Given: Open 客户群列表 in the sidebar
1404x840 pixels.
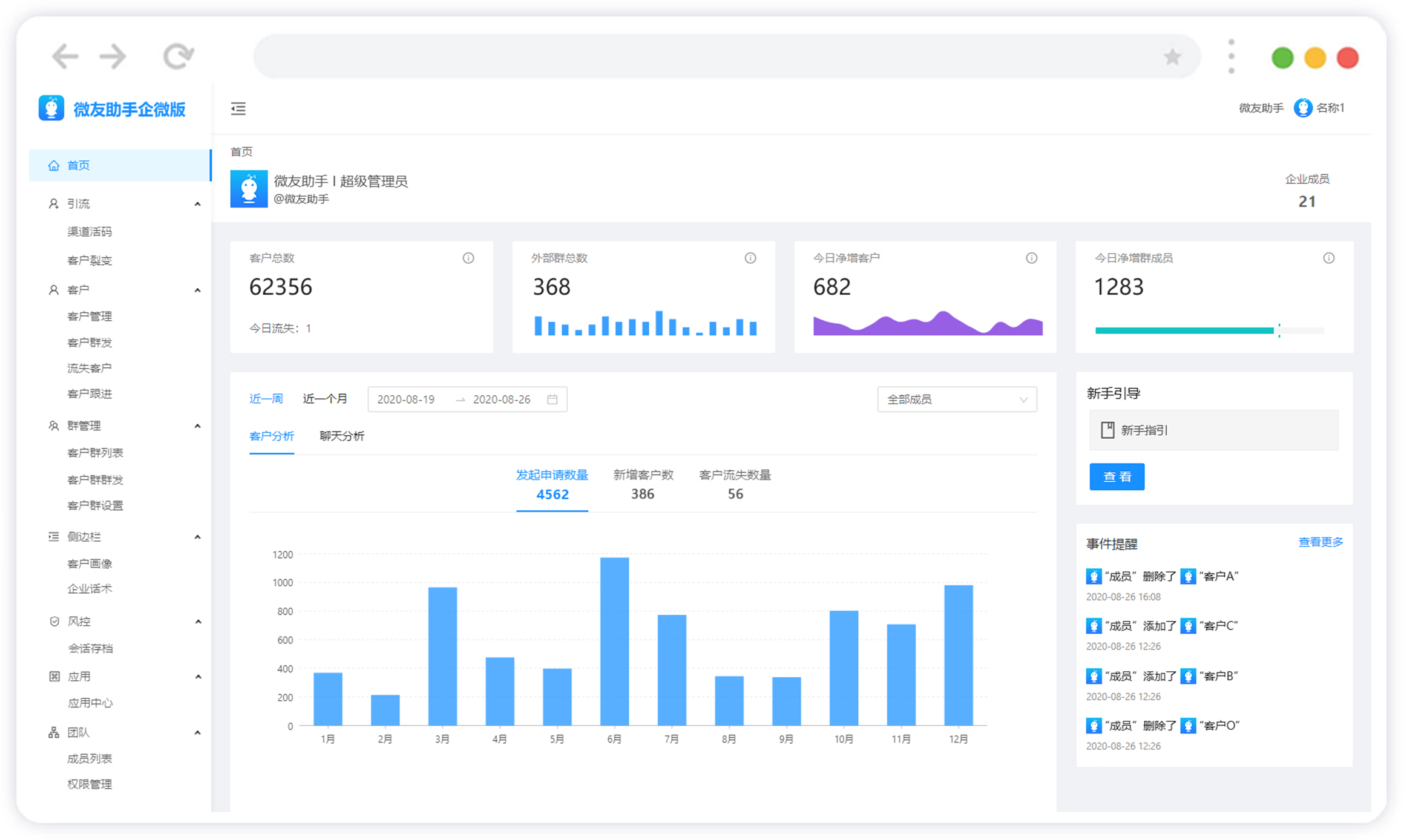Looking at the screenshot, I should [95, 453].
